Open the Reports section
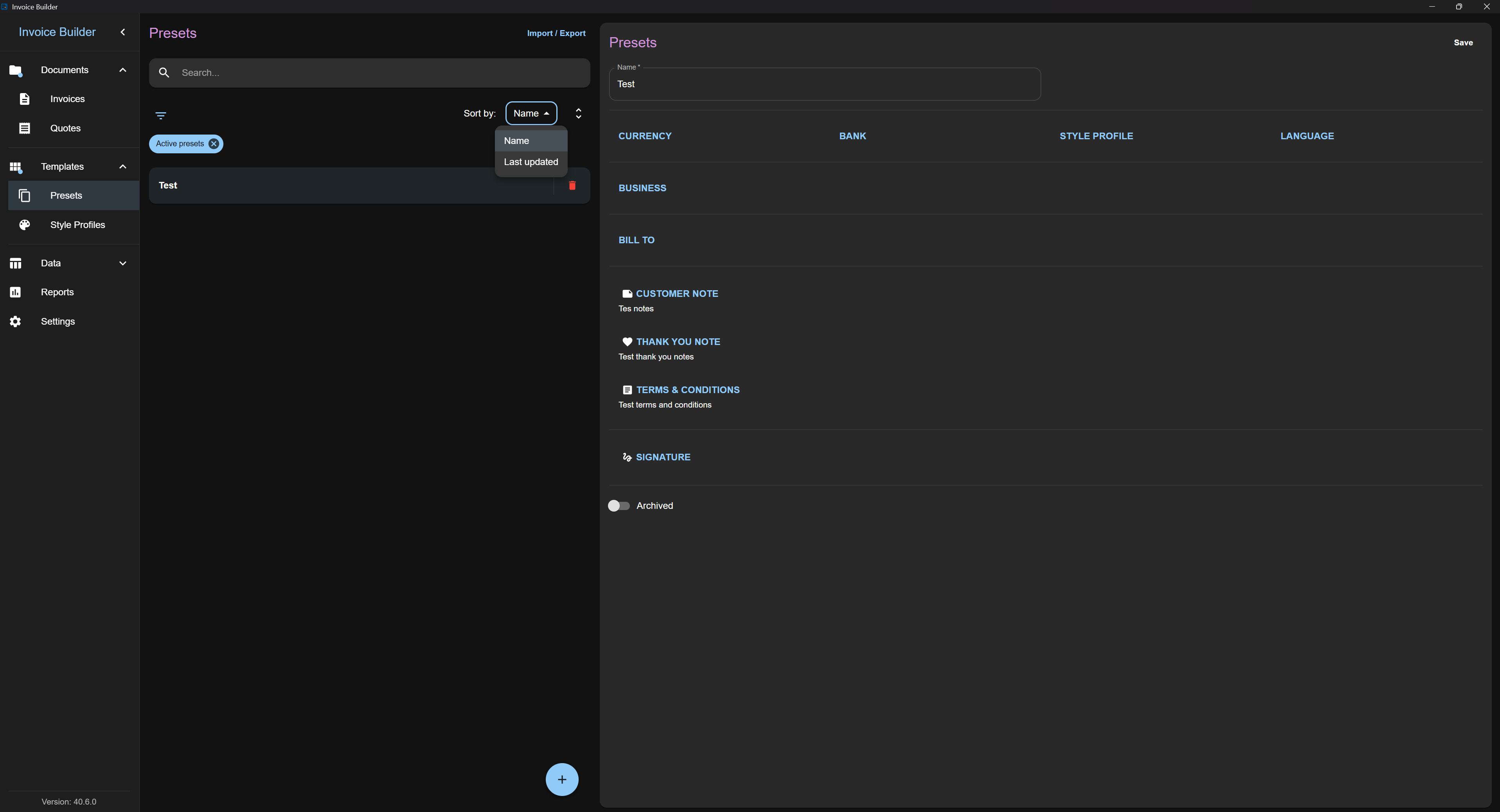The image size is (1500, 812). [70, 292]
